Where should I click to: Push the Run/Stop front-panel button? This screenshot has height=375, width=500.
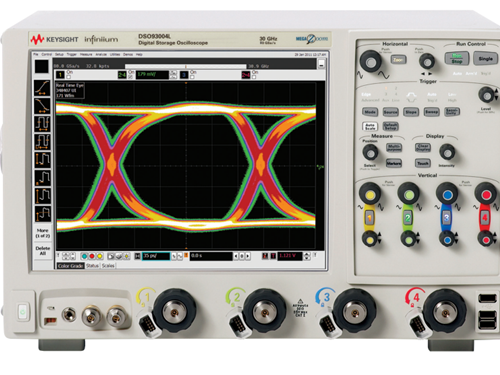click(457, 59)
